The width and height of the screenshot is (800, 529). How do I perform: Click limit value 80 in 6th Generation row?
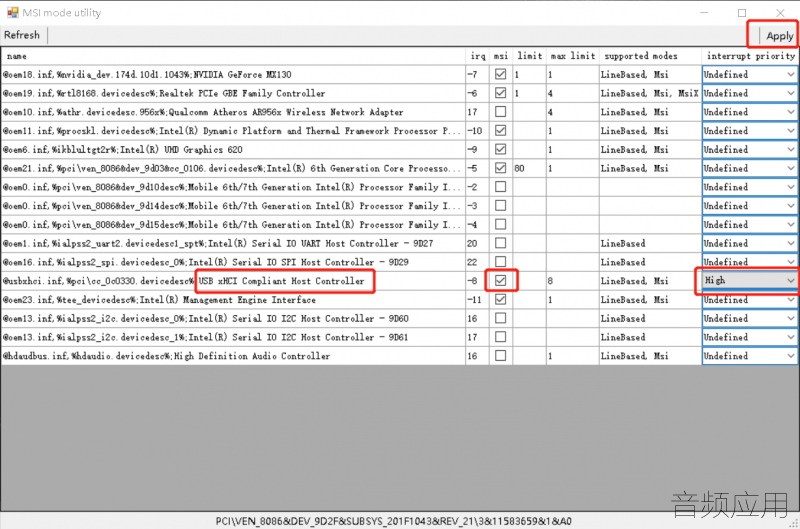tap(530, 168)
